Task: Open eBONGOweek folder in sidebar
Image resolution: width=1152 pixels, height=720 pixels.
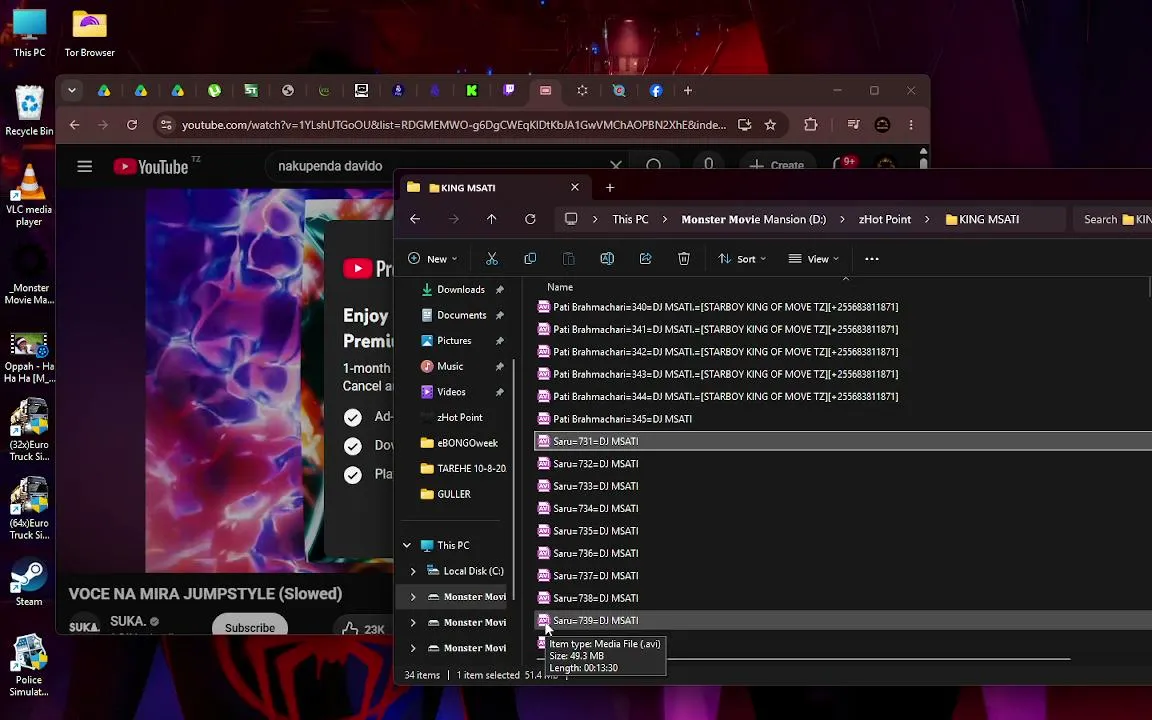Action: (x=467, y=443)
